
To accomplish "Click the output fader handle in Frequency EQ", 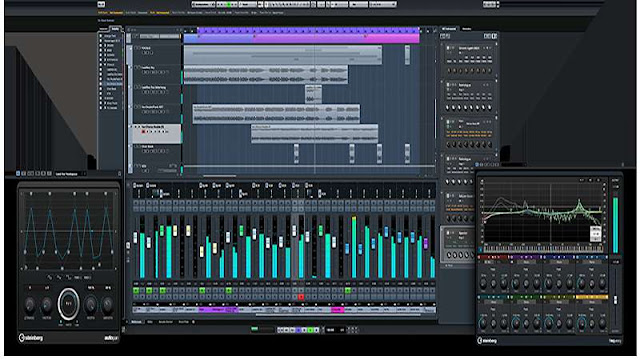I will (x=616, y=300).
